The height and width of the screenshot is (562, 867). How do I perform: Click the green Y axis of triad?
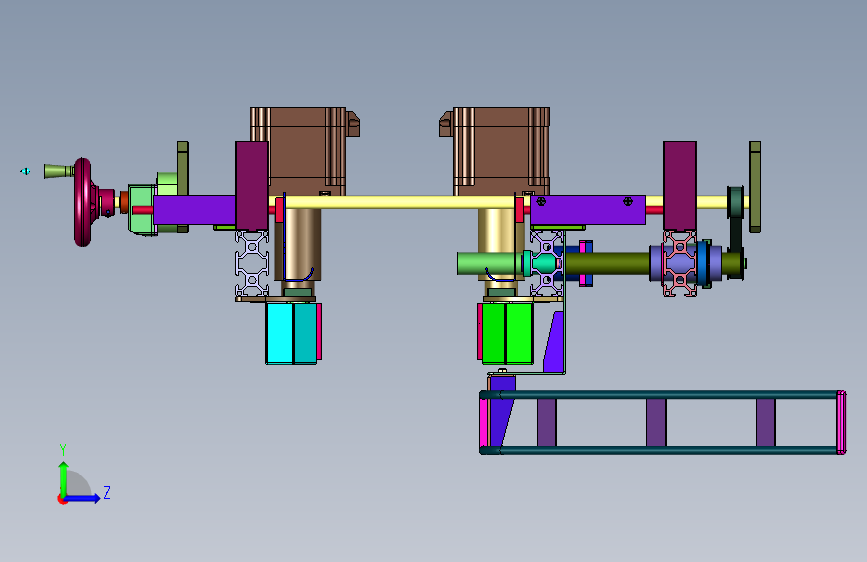click(64, 479)
